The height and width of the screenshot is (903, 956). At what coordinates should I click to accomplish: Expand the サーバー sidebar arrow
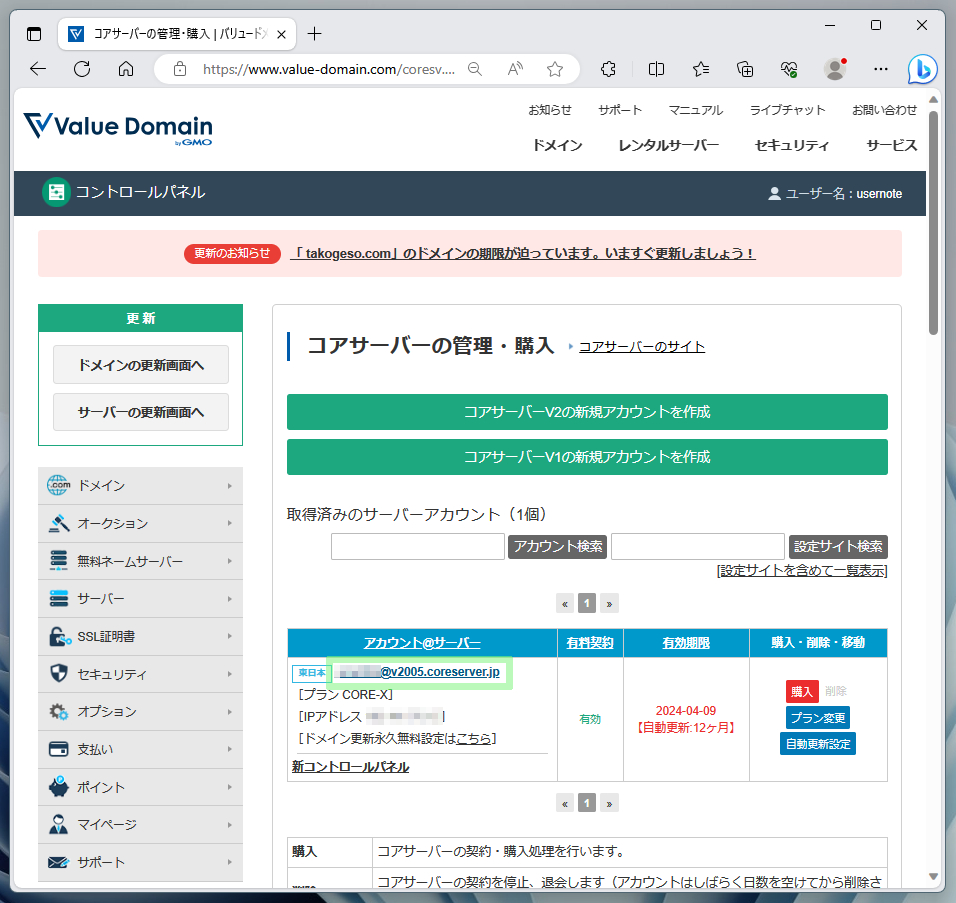click(230, 599)
